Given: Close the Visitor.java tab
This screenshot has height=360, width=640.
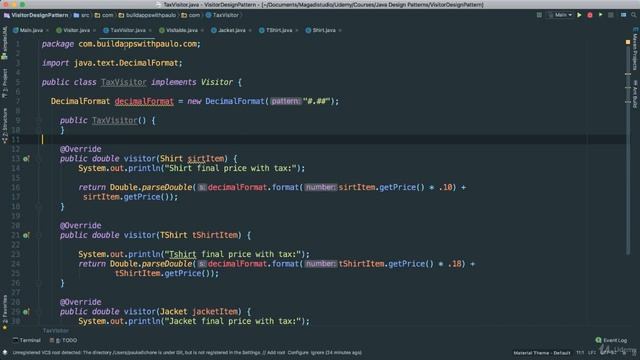Looking at the screenshot, I should coord(94,31).
